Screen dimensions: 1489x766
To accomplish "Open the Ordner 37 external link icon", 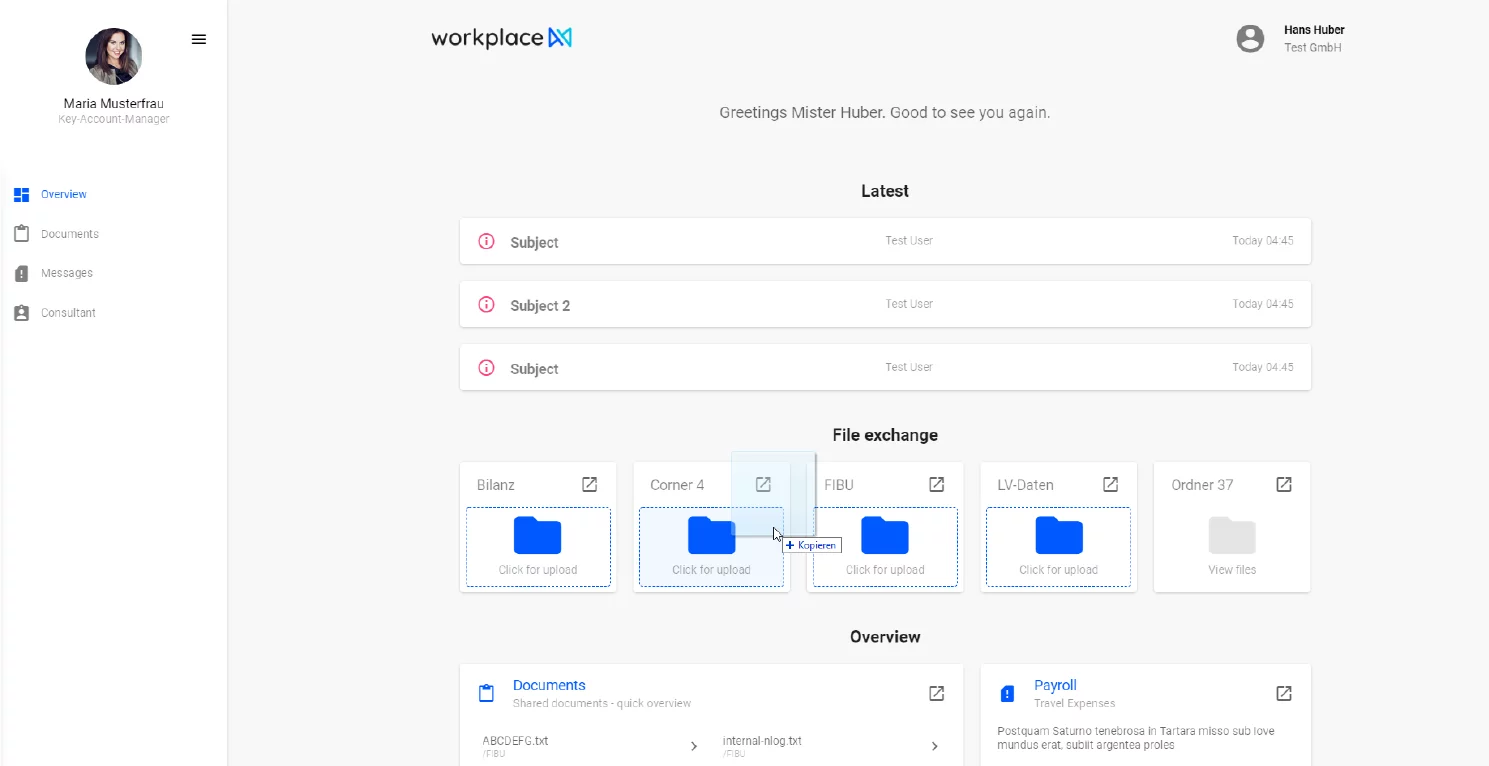I will pos(1284,484).
